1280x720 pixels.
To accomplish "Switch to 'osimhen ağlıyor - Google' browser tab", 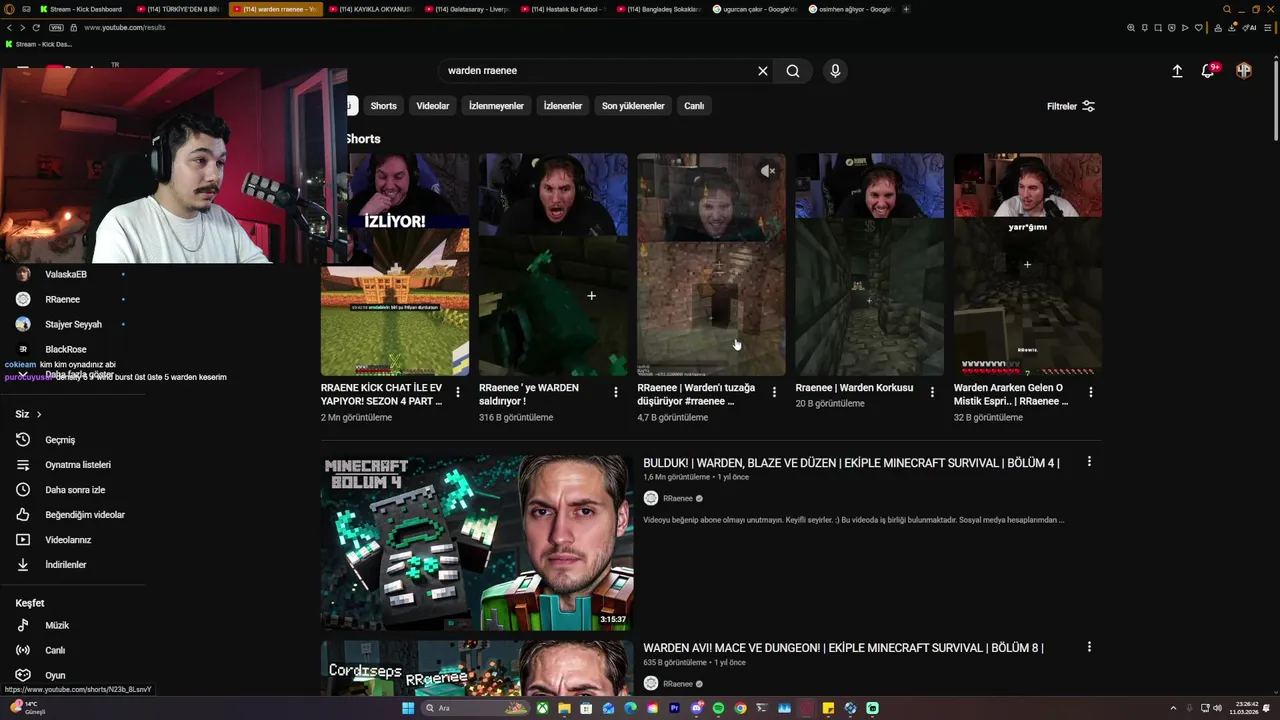I will [852, 9].
